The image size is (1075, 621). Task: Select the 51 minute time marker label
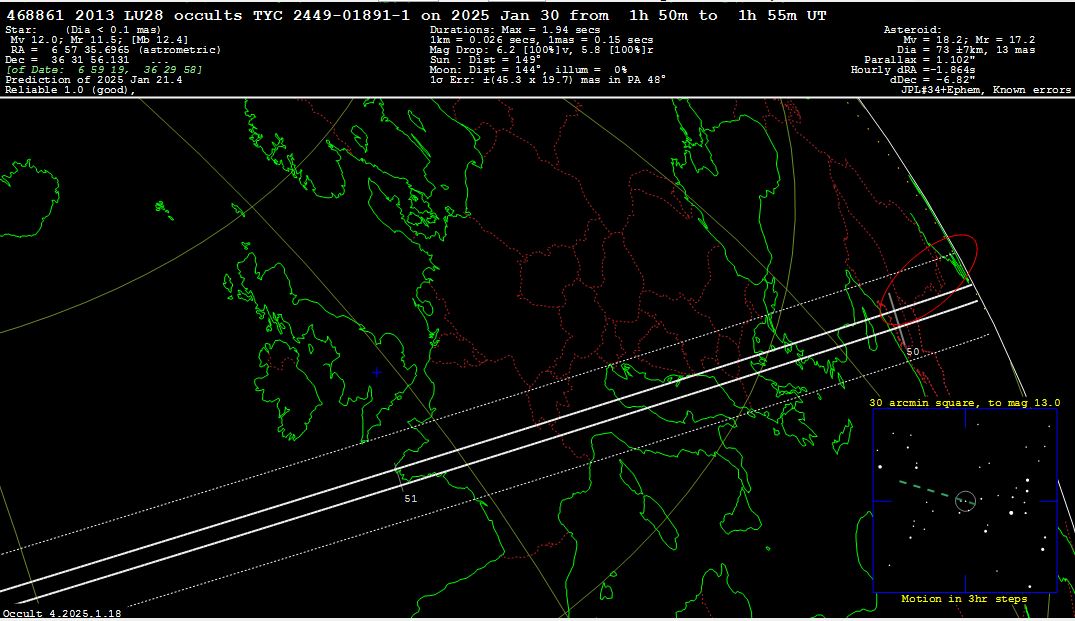(x=410, y=498)
